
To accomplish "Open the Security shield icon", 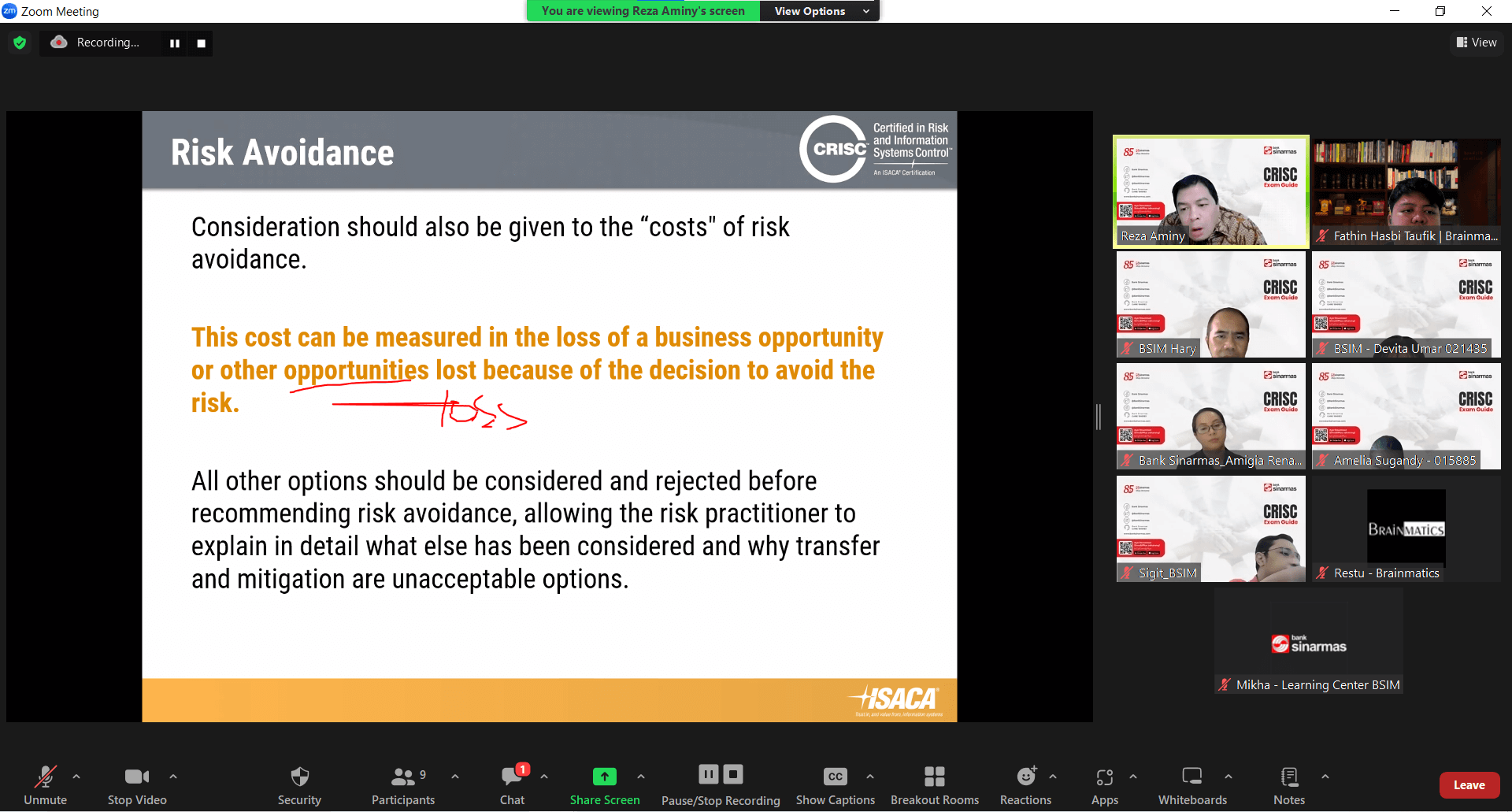I will point(299,777).
